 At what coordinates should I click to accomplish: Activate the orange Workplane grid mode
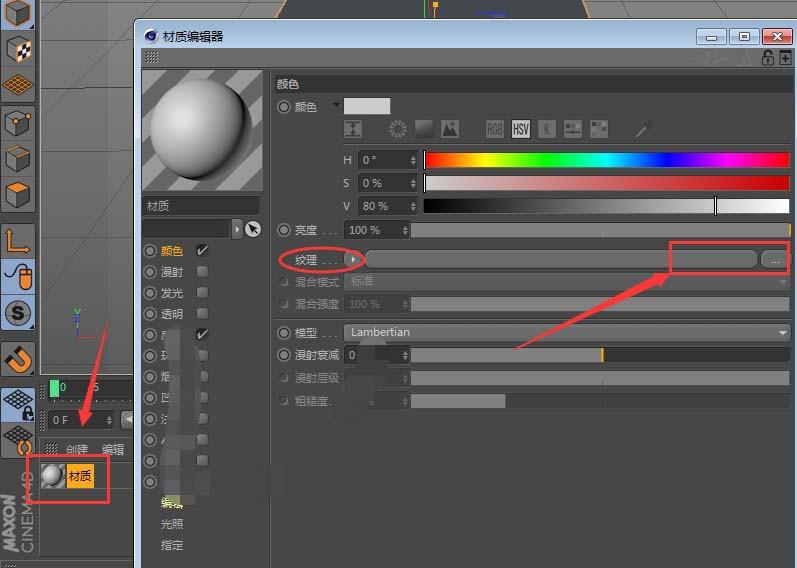point(18,84)
